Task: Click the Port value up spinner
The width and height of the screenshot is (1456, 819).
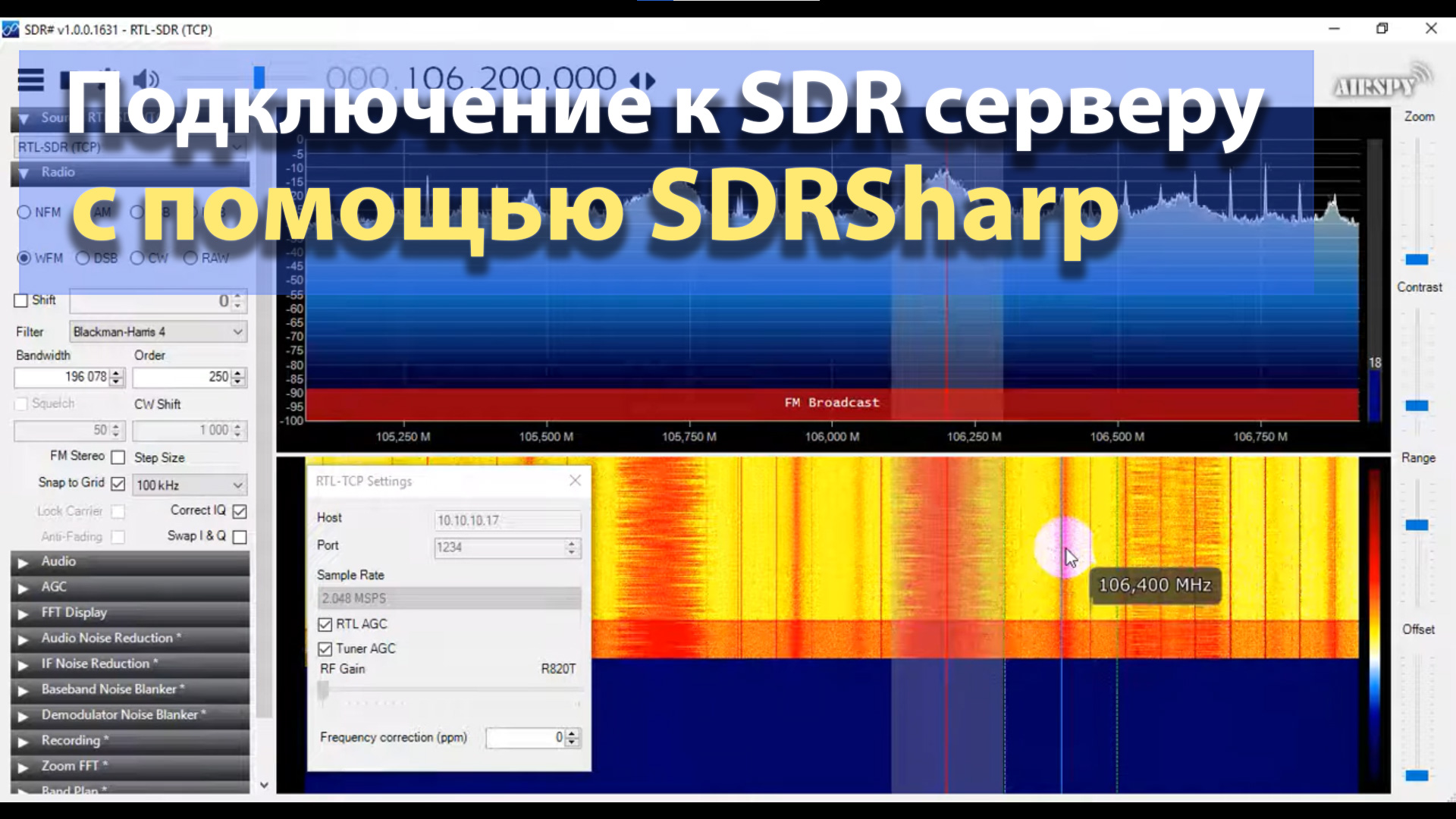Action: [x=570, y=543]
